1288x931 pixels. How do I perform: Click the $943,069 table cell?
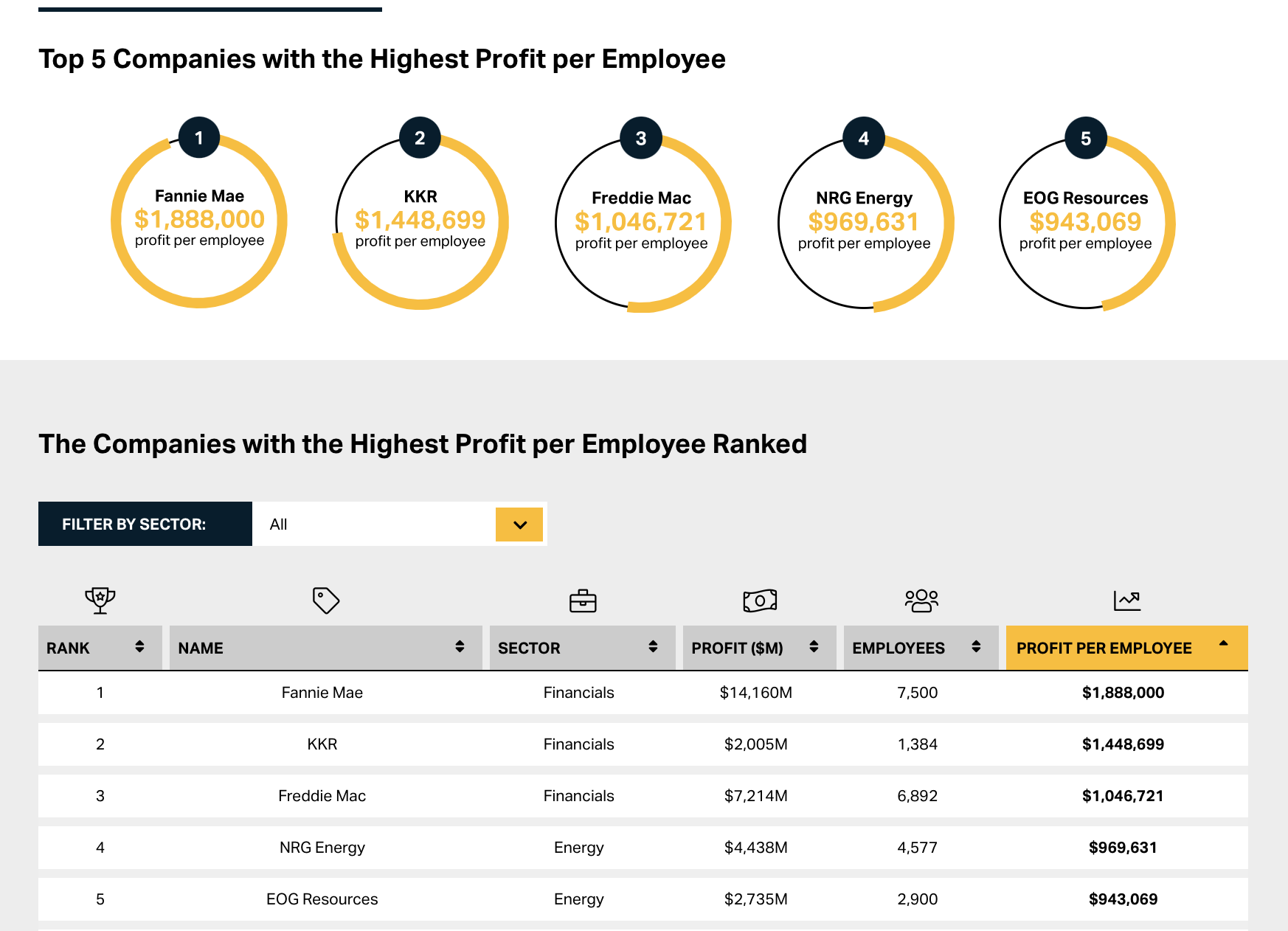(1123, 899)
